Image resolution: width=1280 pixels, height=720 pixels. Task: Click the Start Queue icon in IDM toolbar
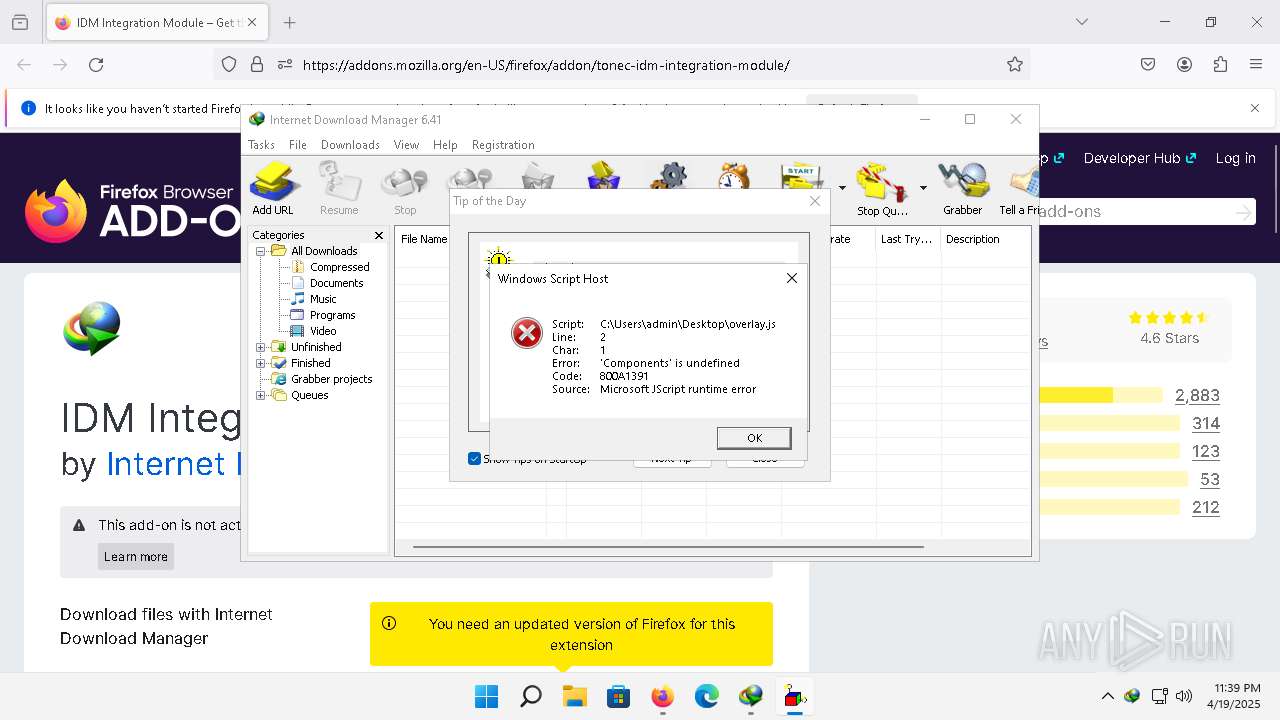pos(803,175)
